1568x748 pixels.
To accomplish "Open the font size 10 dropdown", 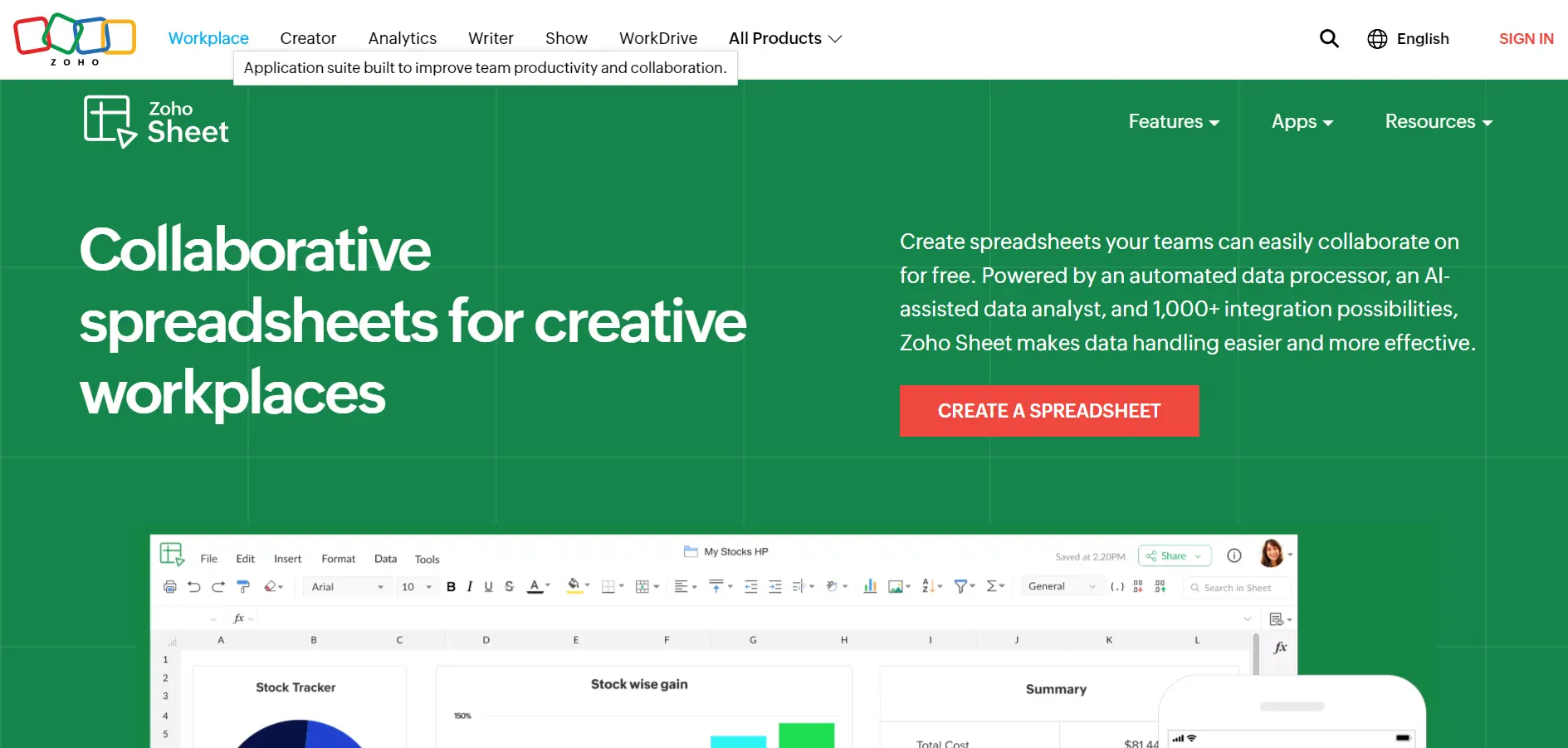I will [417, 587].
